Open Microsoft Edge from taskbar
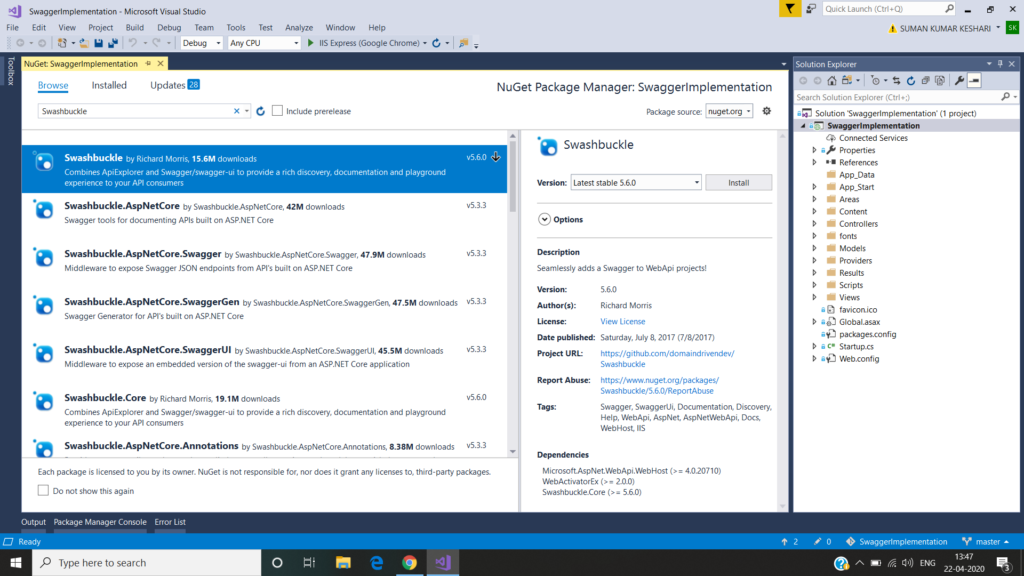 click(377, 562)
